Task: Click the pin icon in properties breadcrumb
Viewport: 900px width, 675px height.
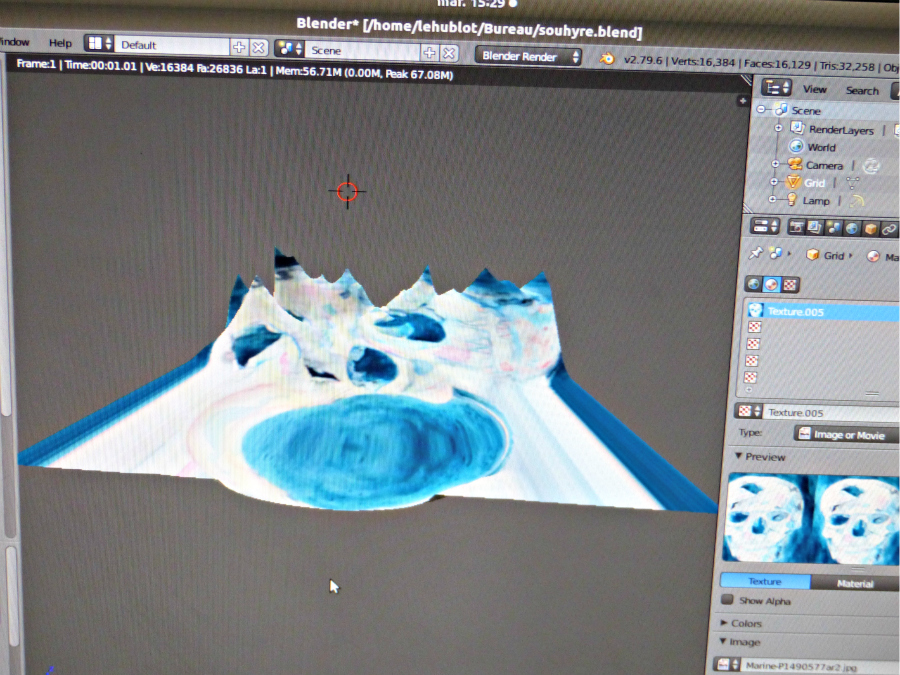Action: coord(756,255)
